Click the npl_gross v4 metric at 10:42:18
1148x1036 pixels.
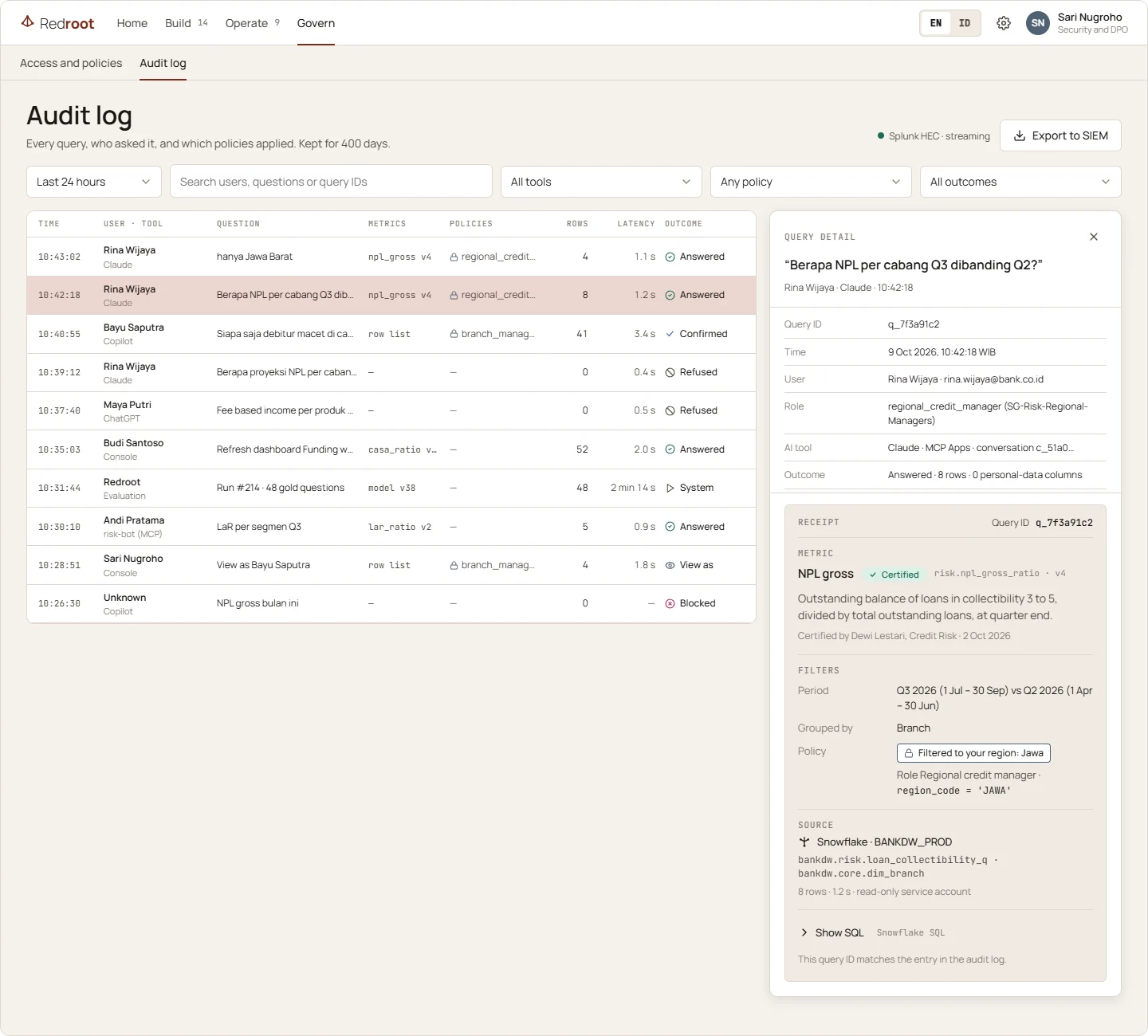[399, 295]
